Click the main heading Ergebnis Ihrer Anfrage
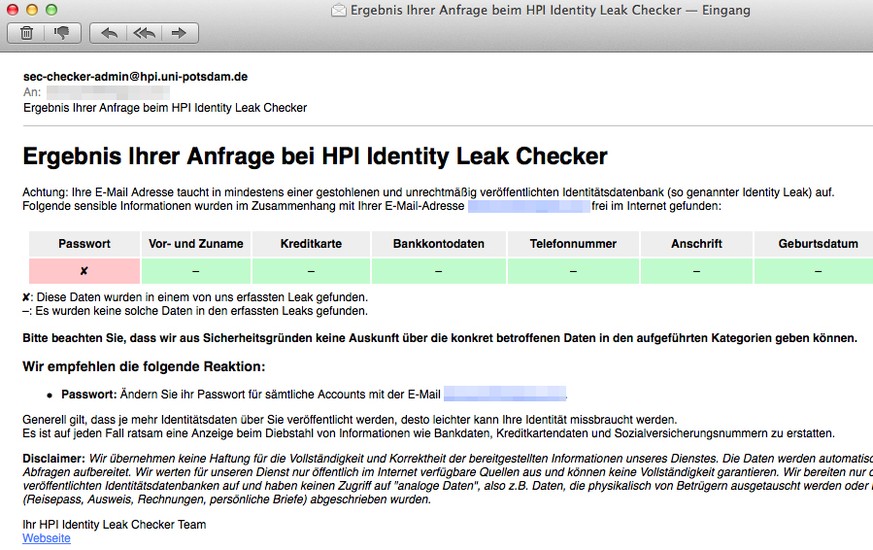Viewport: 873px width, 550px height. click(315, 156)
